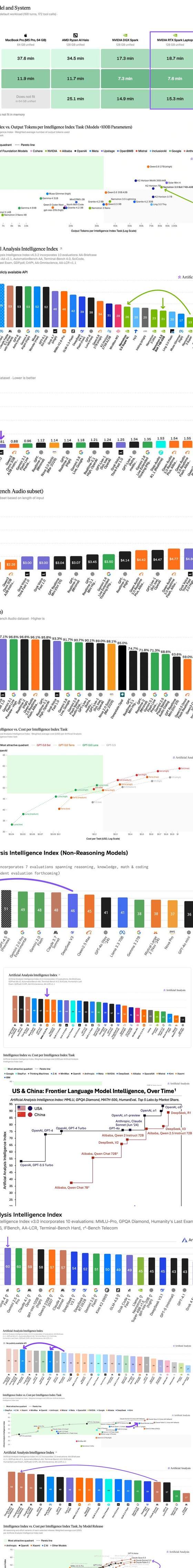Click the 11.9 min cell
This screenshot has height=1568, width=193.
click(26, 79)
